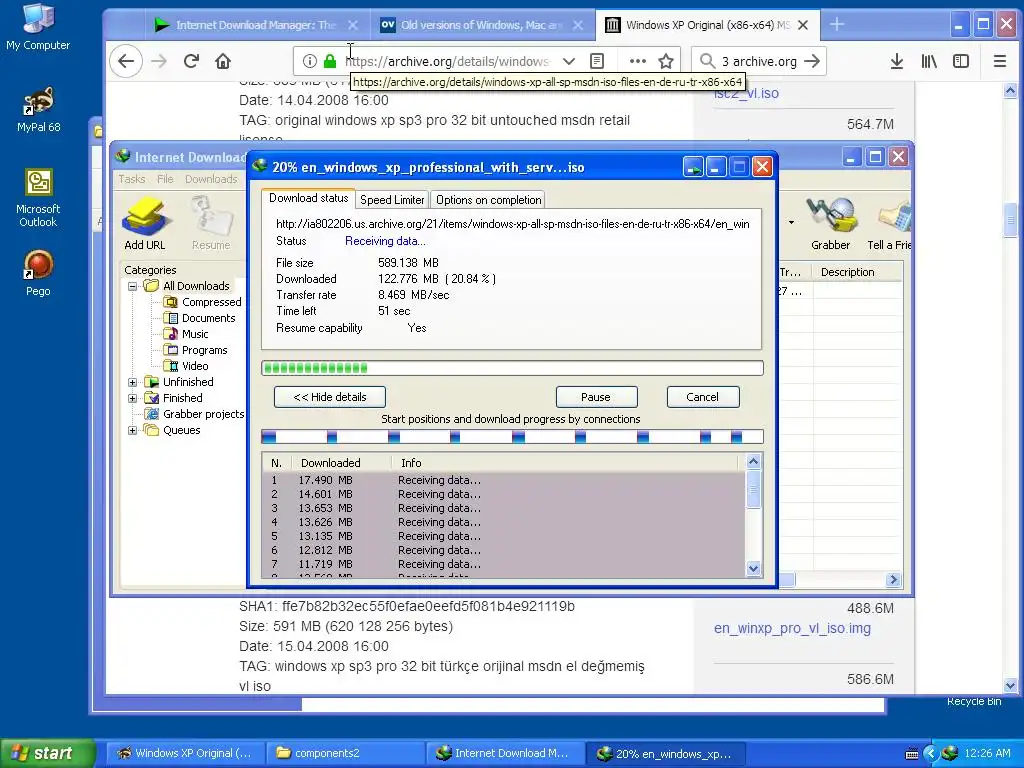Open the File menu in IDM
This screenshot has height=768, width=1024.
(x=165, y=179)
